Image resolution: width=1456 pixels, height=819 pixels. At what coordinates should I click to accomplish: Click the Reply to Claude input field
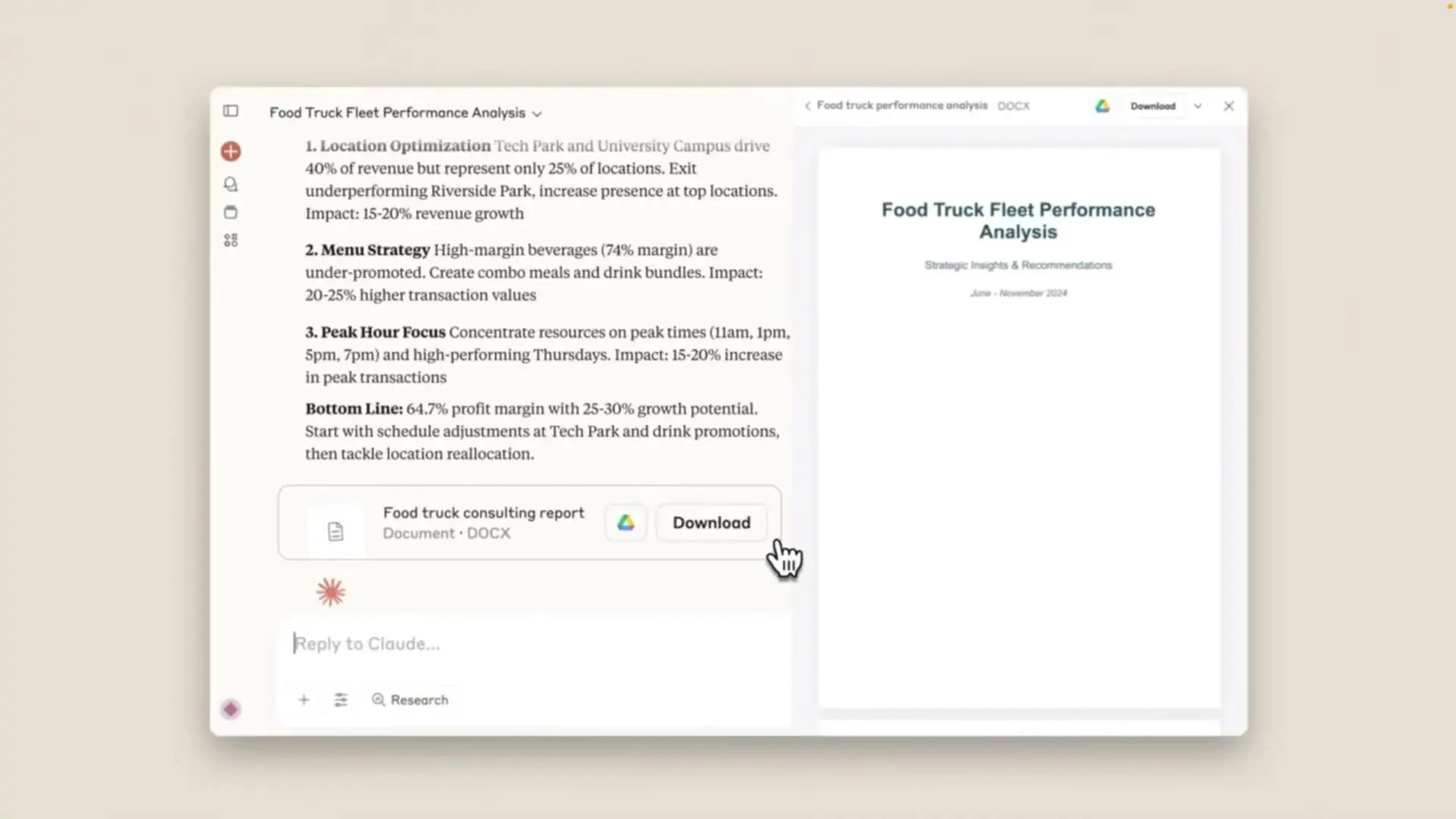coord(531,644)
